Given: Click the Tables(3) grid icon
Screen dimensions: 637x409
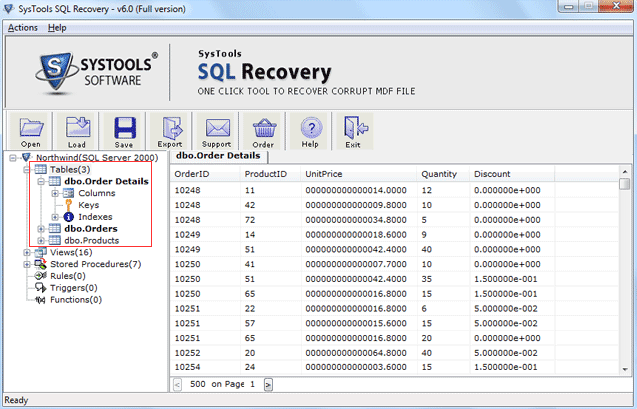Looking at the screenshot, I should coord(40,169).
